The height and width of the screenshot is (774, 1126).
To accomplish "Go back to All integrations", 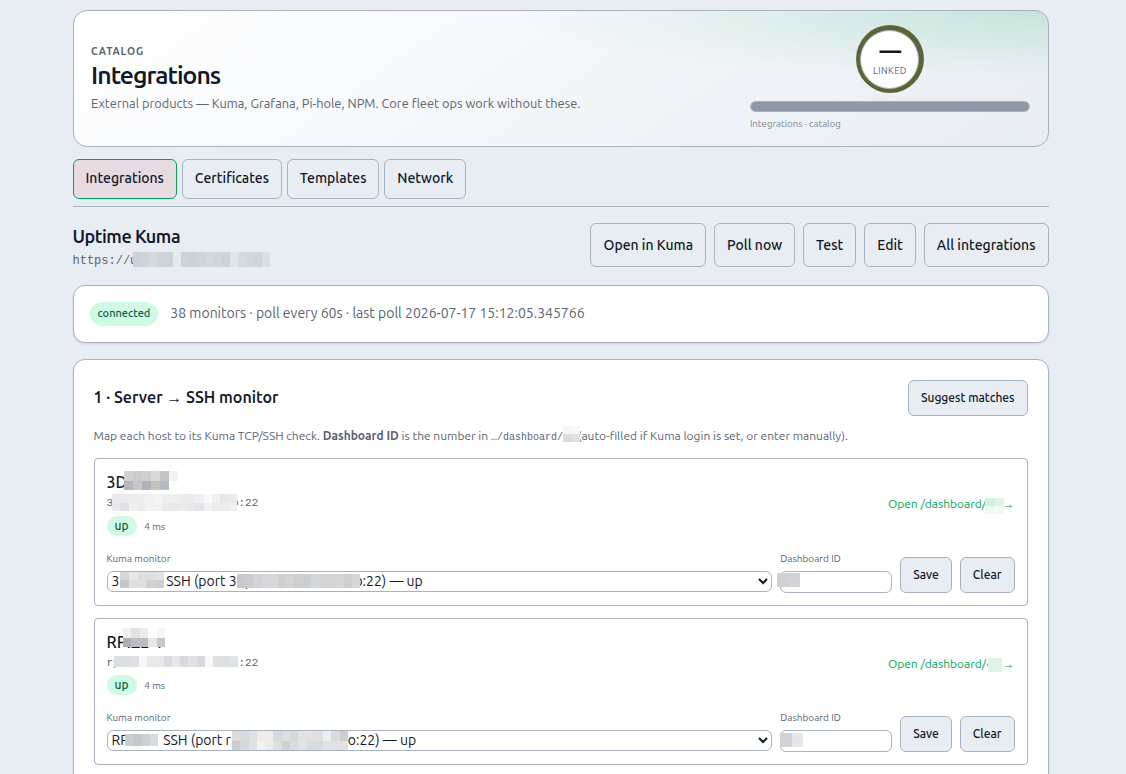I will point(986,245).
